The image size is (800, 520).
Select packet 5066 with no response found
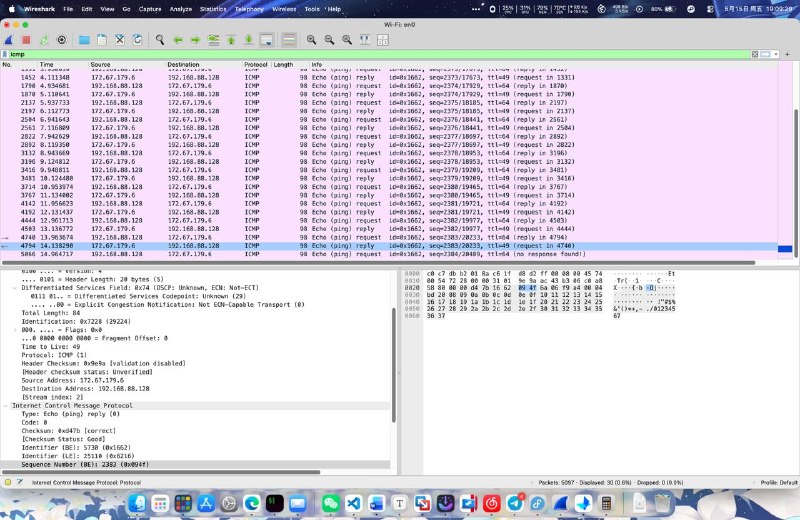389,254
